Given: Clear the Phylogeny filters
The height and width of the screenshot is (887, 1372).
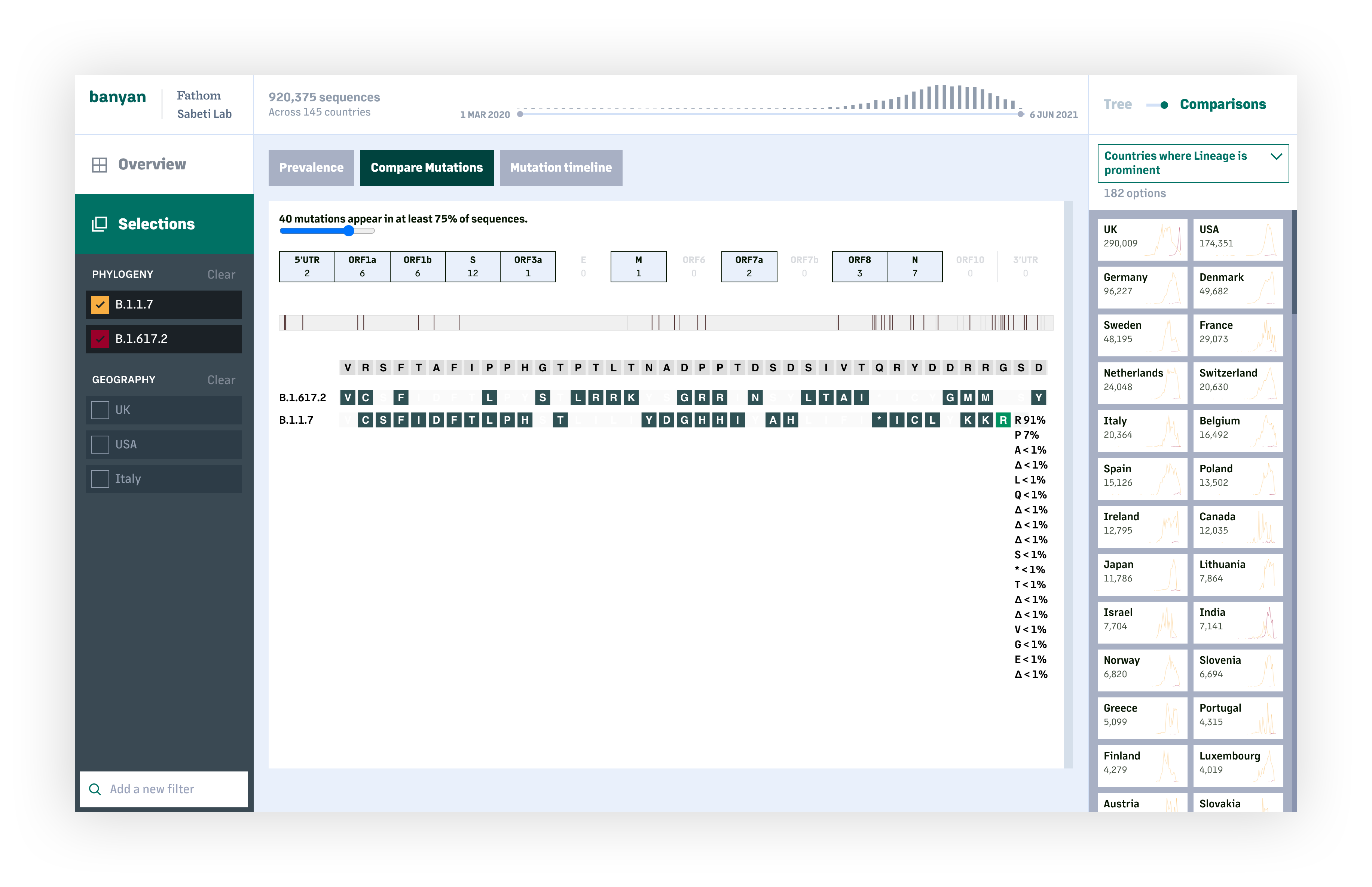Looking at the screenshot, I should pyautogui.click(x=221, y=274).
